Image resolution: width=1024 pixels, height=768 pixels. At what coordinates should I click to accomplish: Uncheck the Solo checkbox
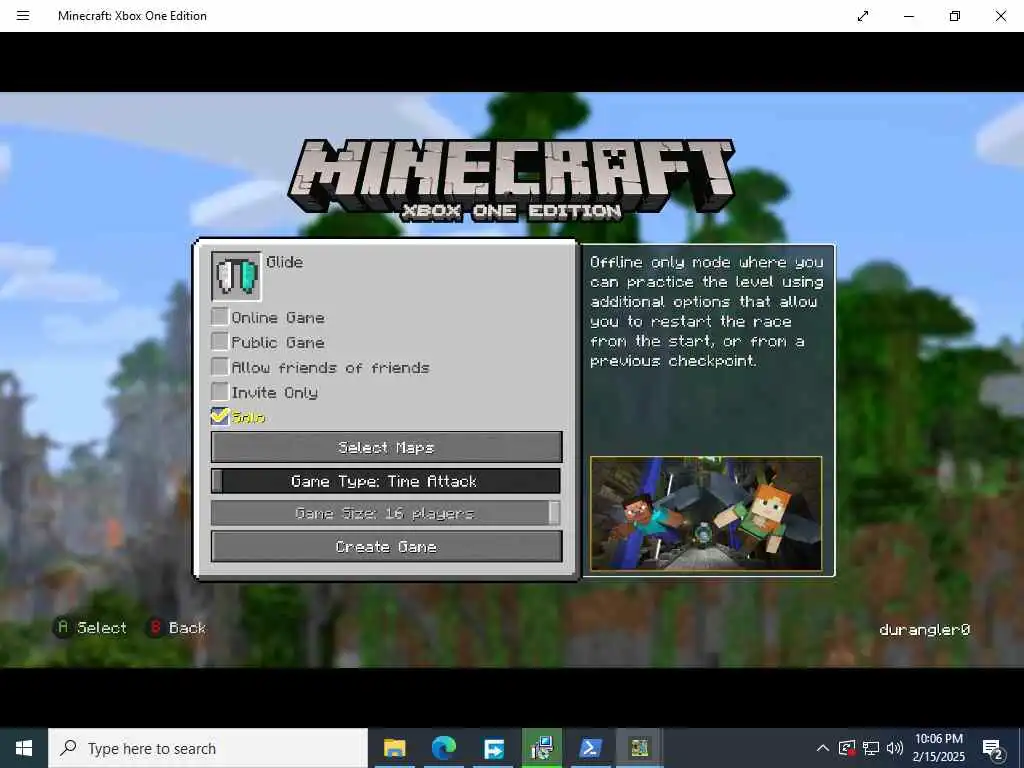(x=220, y=416)
